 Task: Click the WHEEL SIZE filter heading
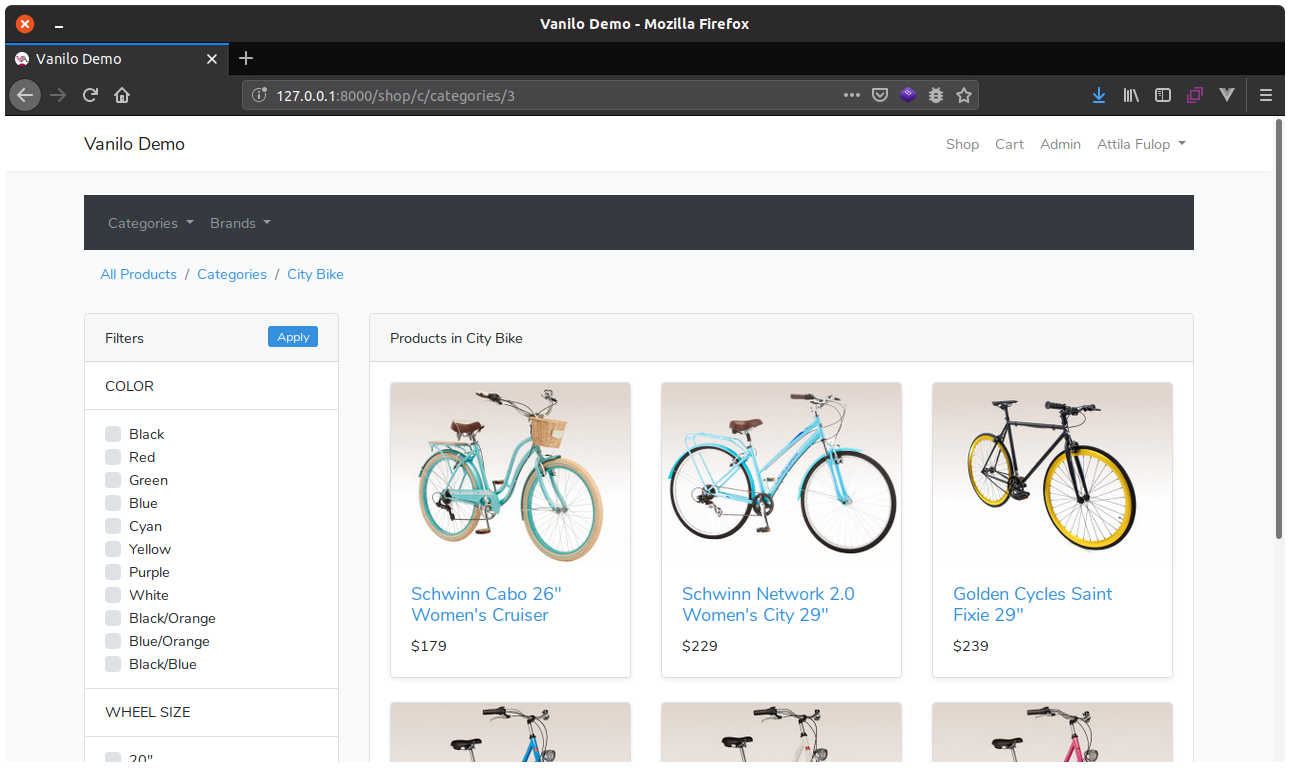coord(147,712)
